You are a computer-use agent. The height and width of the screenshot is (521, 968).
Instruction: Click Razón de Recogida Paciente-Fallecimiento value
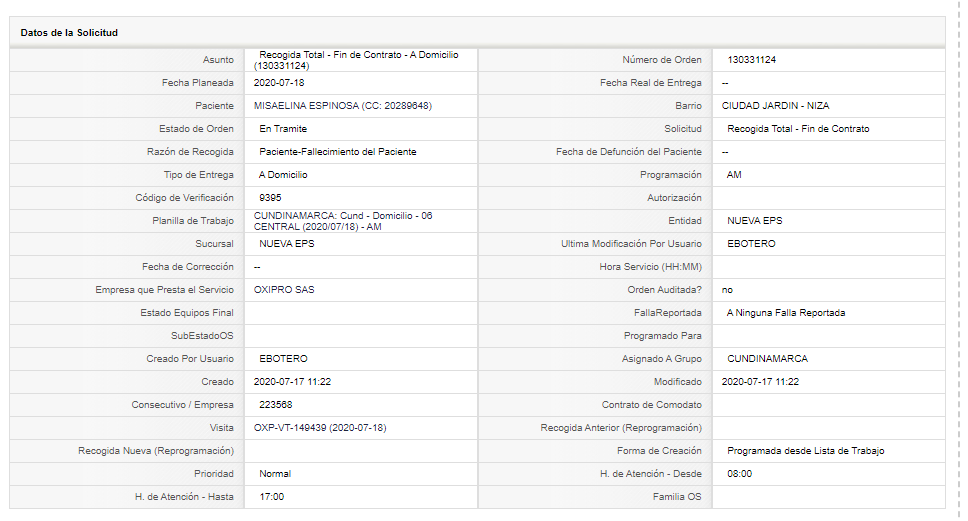(x=338, y=152)
